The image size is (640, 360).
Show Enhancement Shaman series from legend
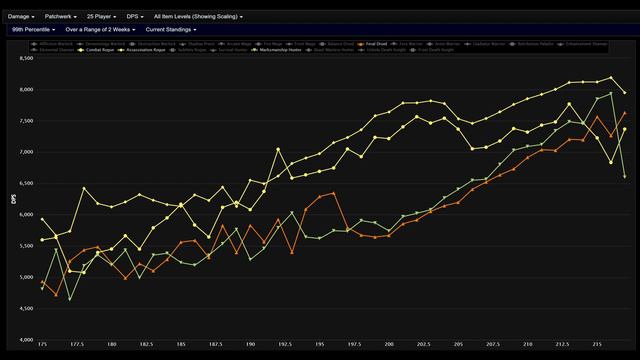click(582, 44)
